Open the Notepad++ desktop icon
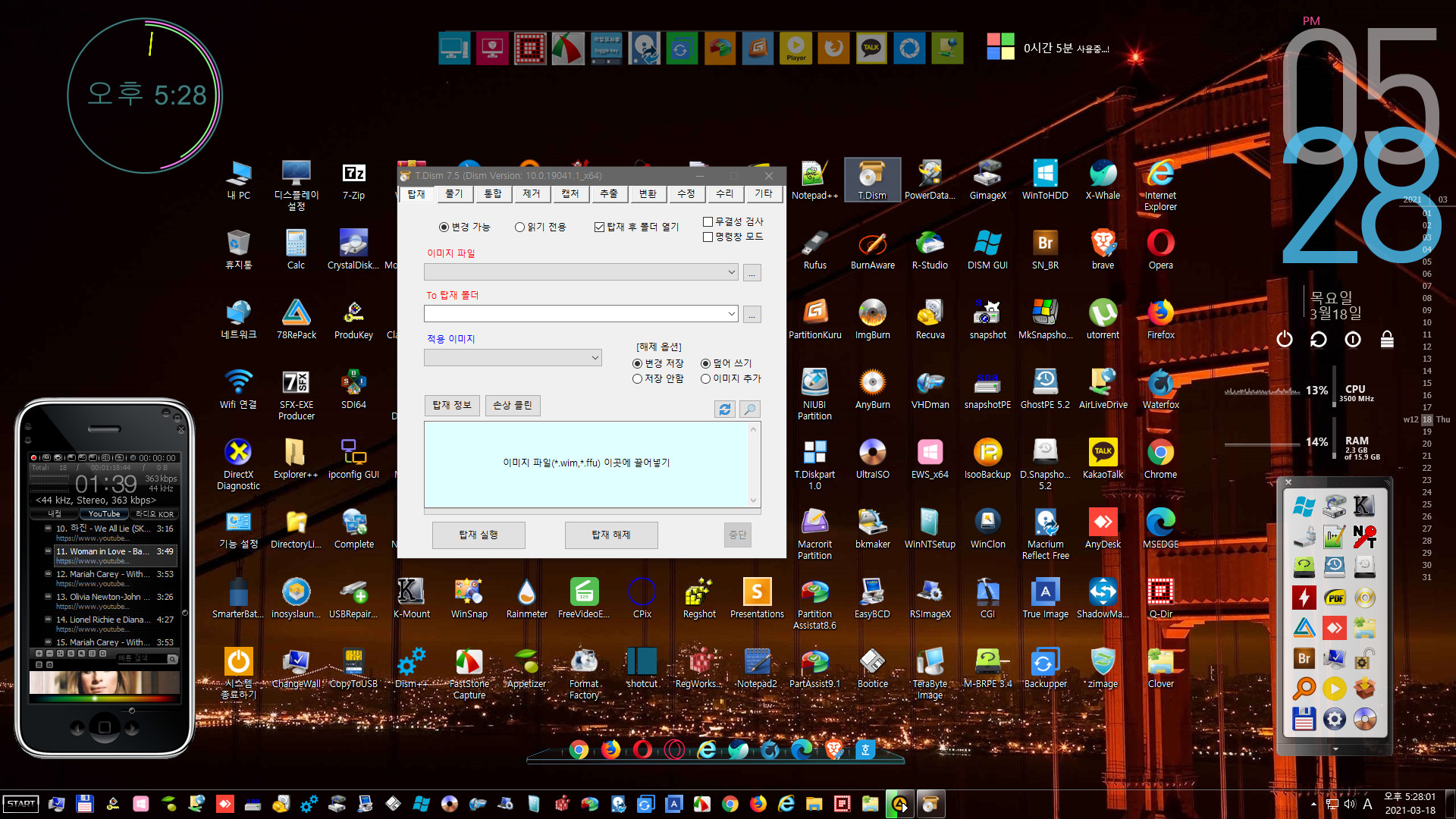Image resolution: width=1456 pixels, height=819 pixels. pyautogui.click(x=815, y=181)
